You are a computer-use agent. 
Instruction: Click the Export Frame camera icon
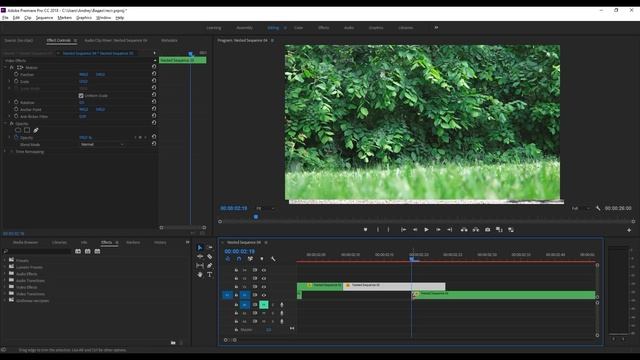487,230
